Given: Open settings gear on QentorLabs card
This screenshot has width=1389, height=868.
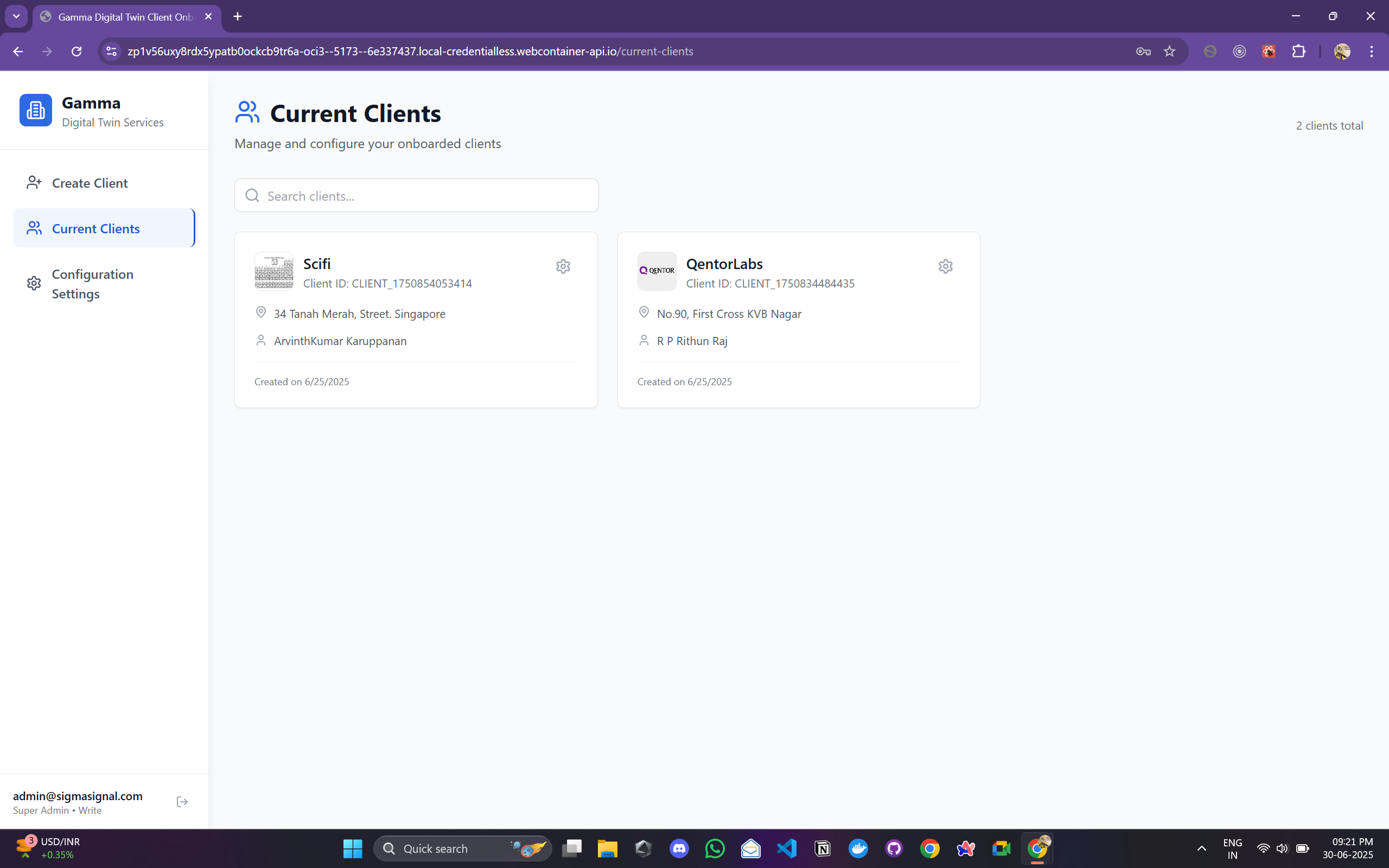Looking at the screenshot, I should coord(945,266).
